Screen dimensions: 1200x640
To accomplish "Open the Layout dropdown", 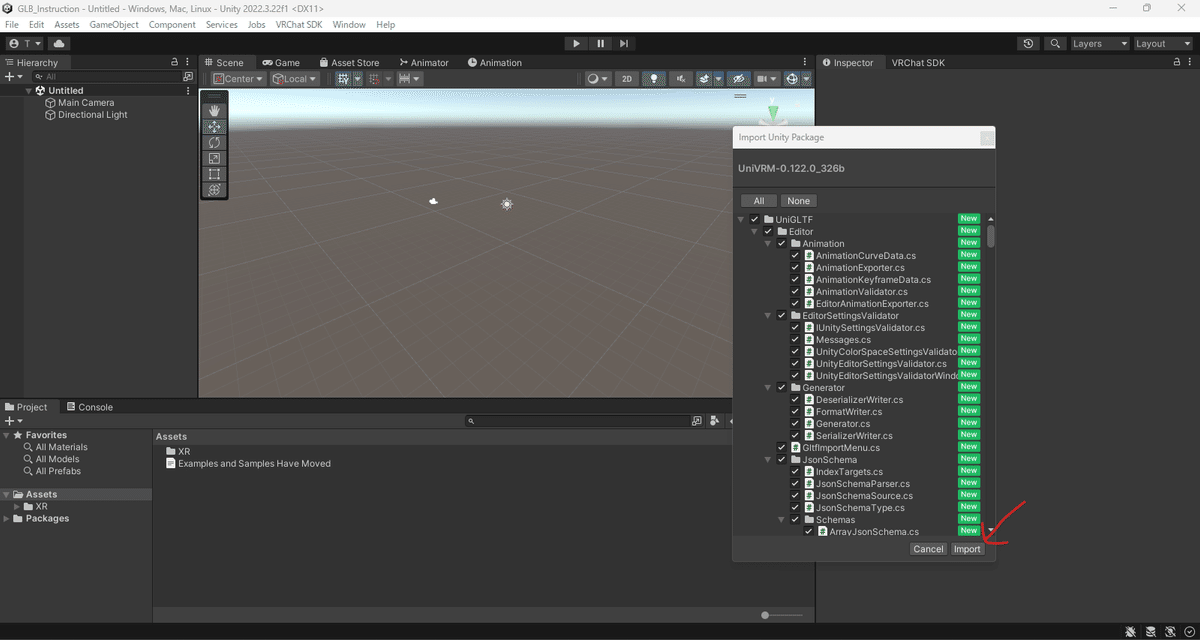I will click(x=1163, y=44).
